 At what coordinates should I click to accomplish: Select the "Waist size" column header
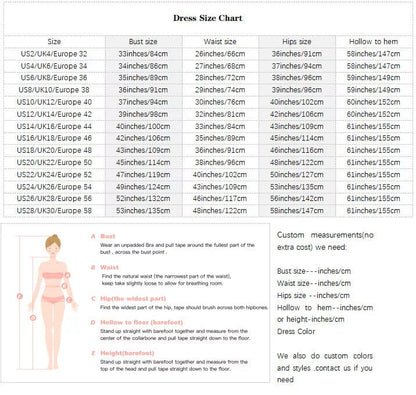(220, 42)
